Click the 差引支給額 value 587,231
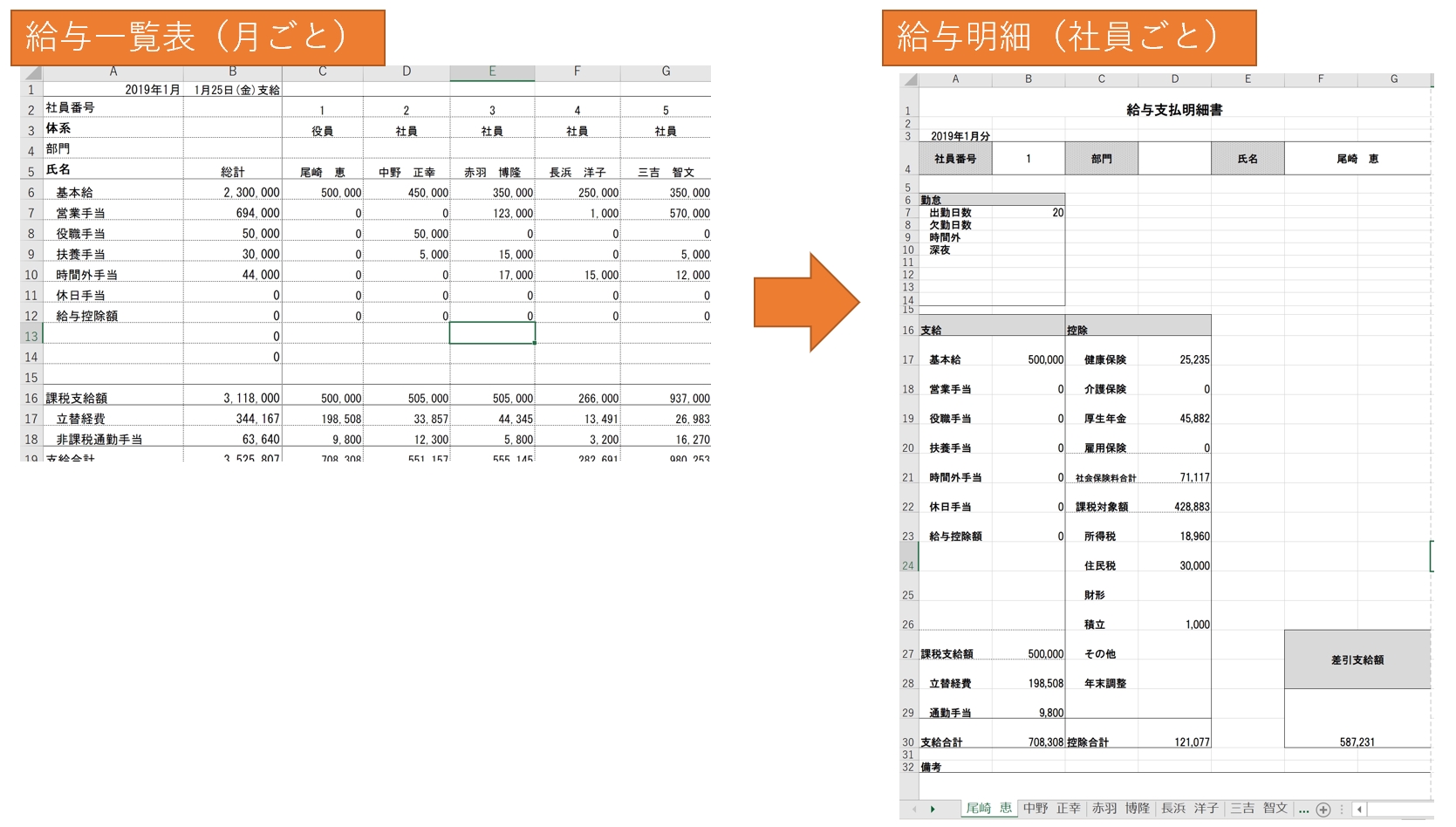This screenshot has width=1456, height=827. [1357, 742]
